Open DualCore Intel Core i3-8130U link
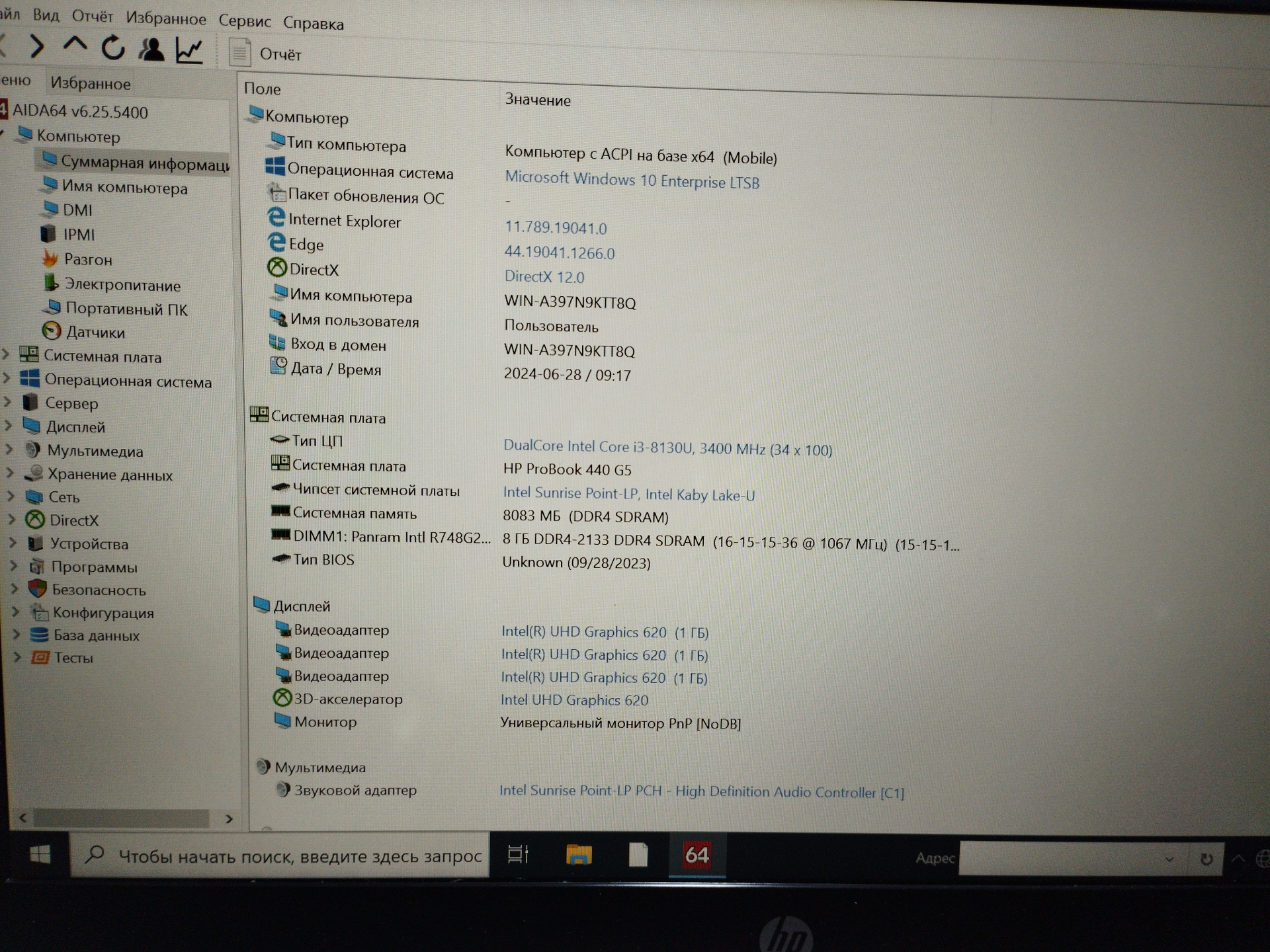1270x952 pixels. (x=667, y=448)
